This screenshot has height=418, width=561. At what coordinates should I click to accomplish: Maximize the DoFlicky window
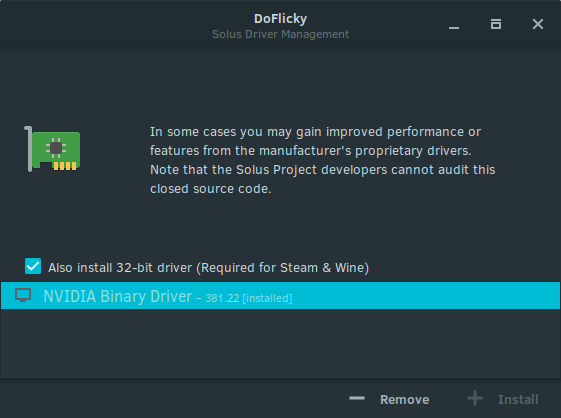click(x=496, y=24)
